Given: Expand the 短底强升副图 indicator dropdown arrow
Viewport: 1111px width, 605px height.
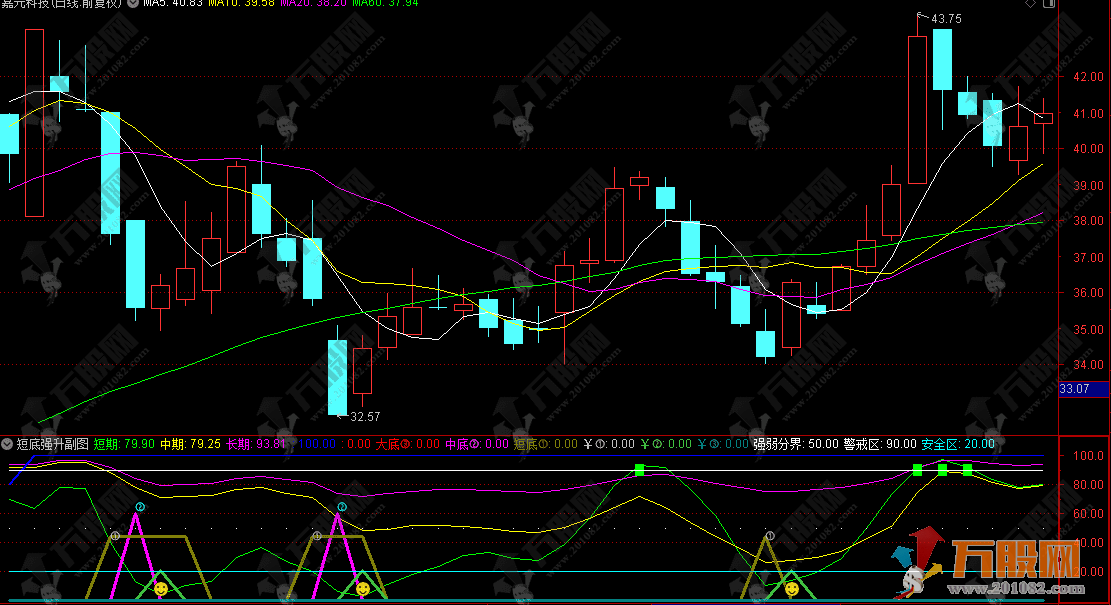Looking at the screenshot, I should (8, 444).
